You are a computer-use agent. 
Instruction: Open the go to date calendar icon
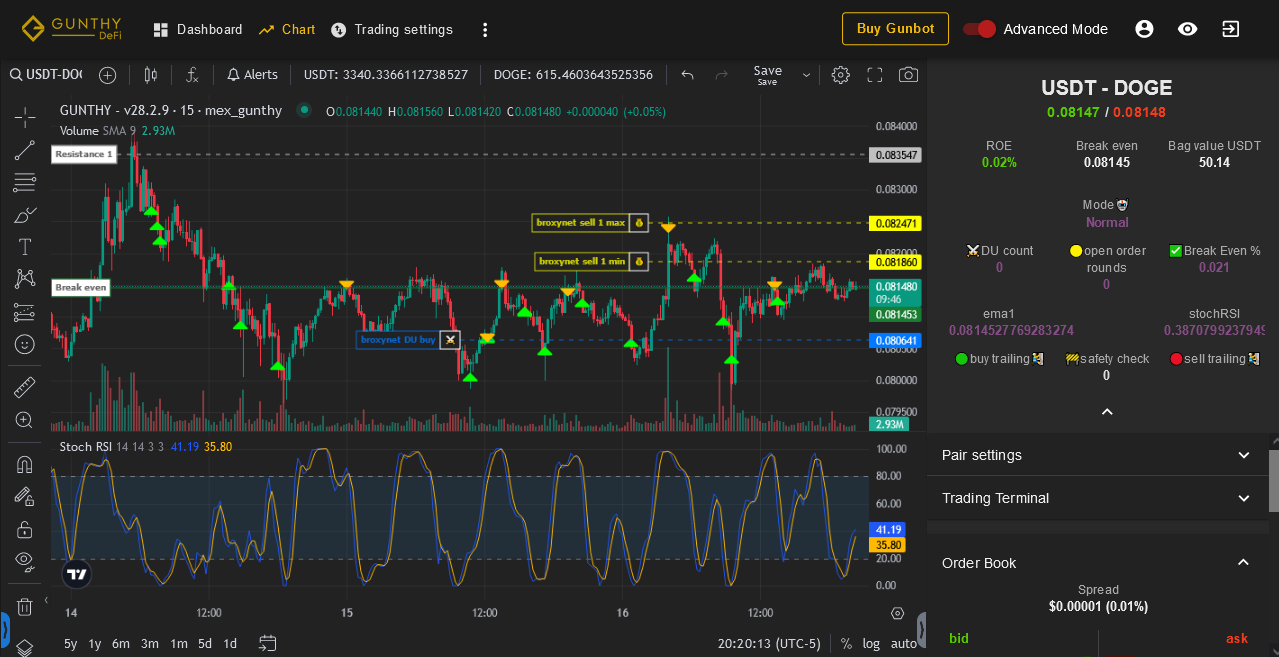click(268, 643)
